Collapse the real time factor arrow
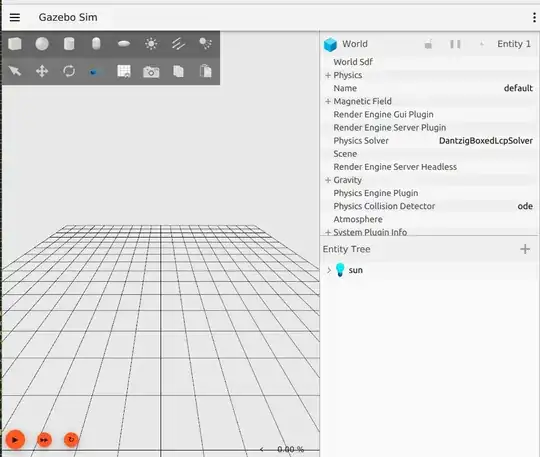The image size is (540, 457). click(x=261, y=449)
